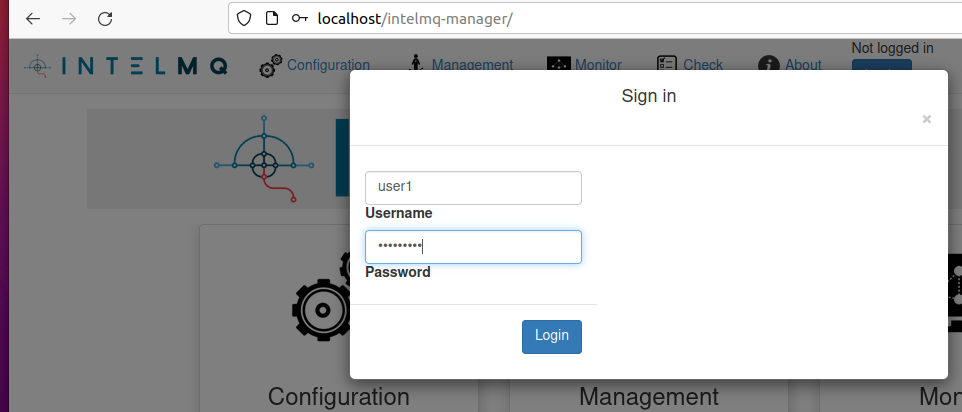962x412 pixels.
Task: Click the Management figure icon in navbar
Action: pyautogui.click(x=417, y=64)
